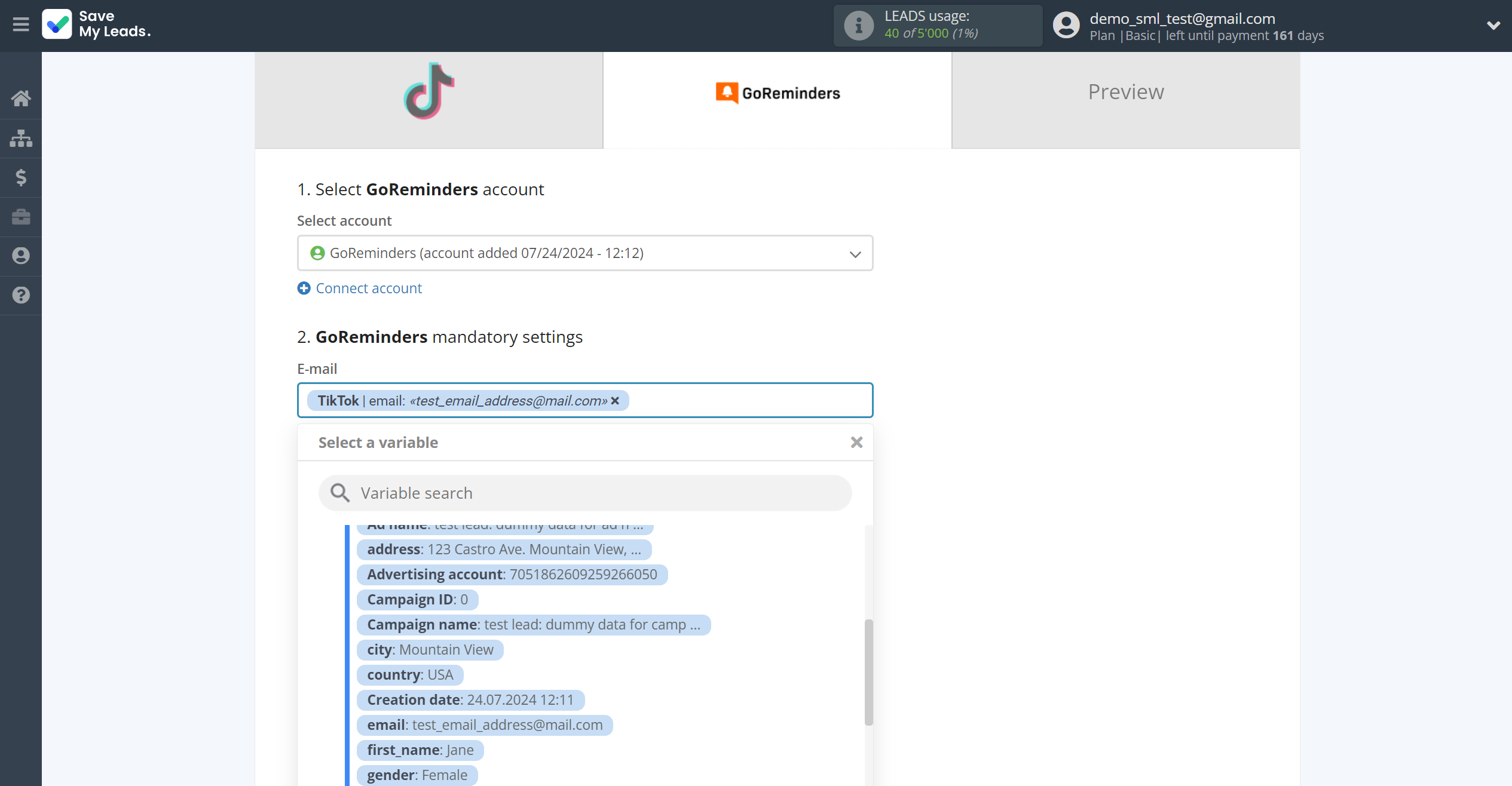This screenshot has width=1512, height=786.
Task: Click the Variable search field
Action: click(x=585, y=493)
